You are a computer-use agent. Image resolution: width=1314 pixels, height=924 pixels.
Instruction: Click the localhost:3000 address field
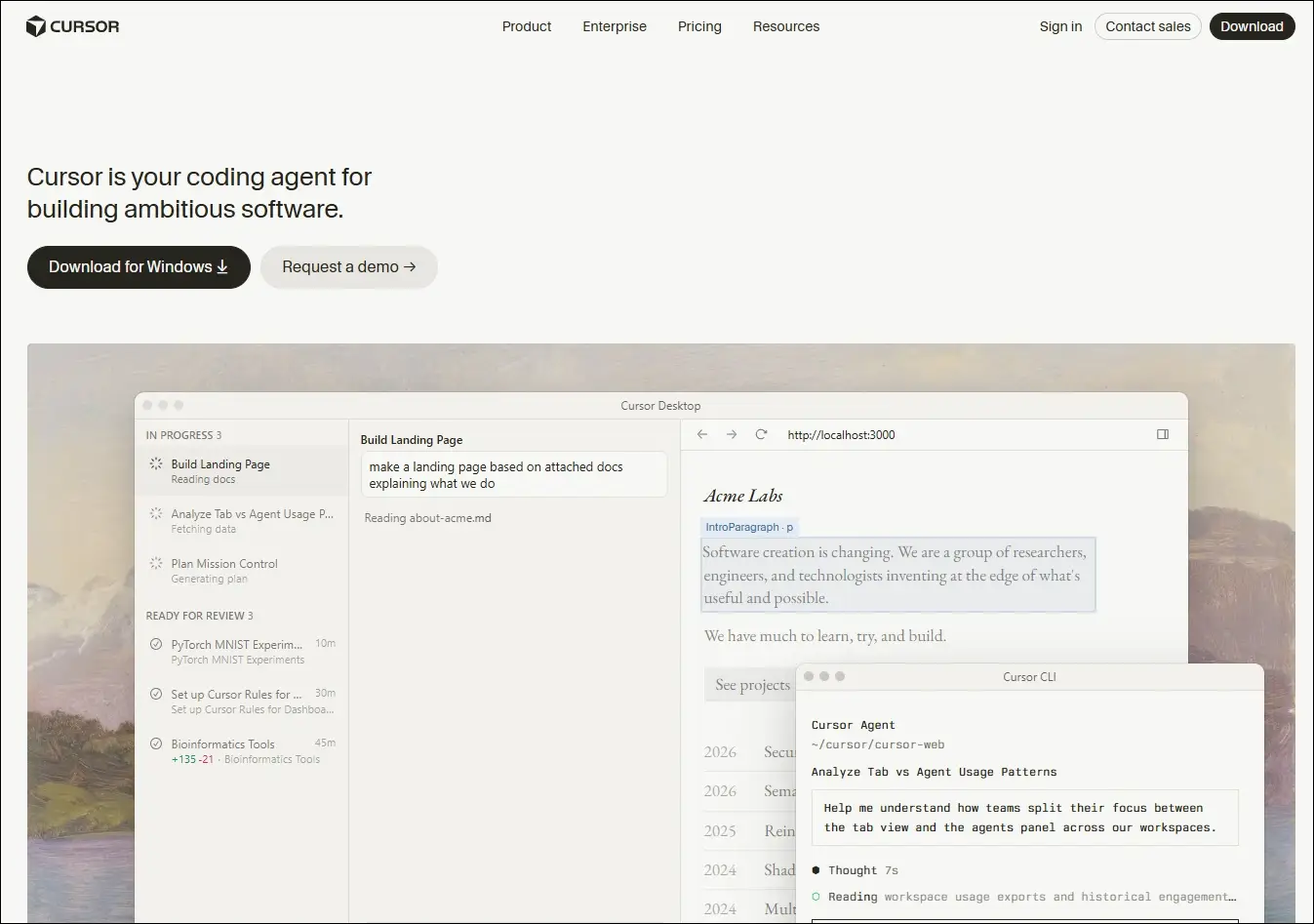(841, 435)
